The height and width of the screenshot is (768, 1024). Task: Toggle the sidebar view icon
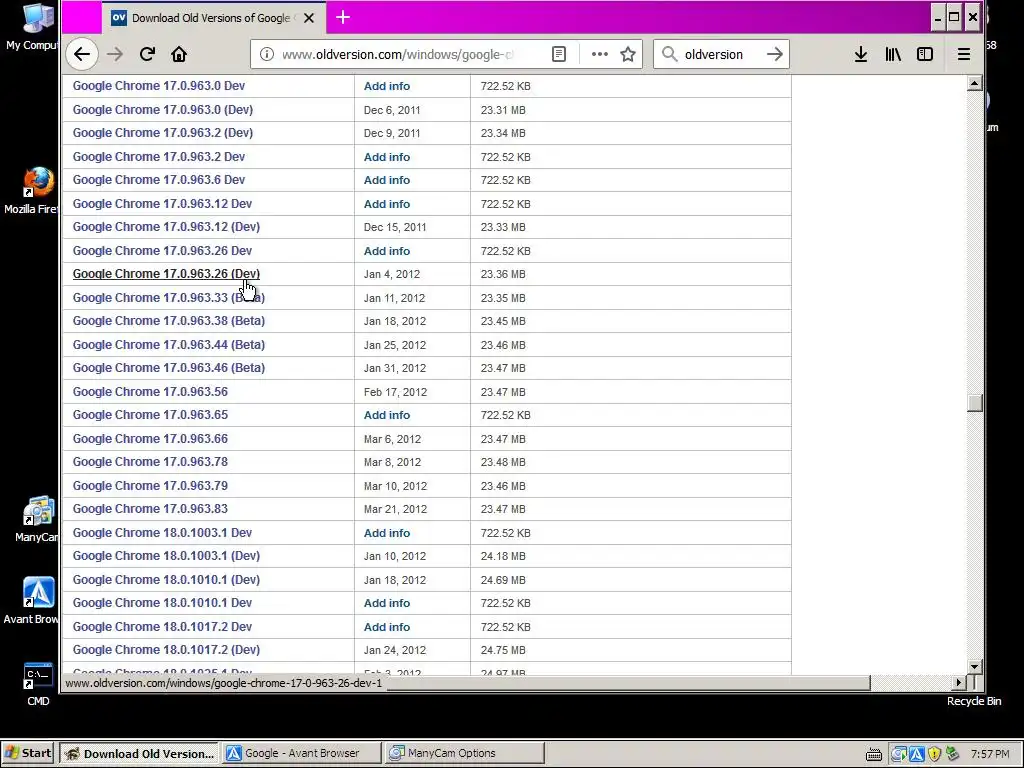(x=925, y=54)
